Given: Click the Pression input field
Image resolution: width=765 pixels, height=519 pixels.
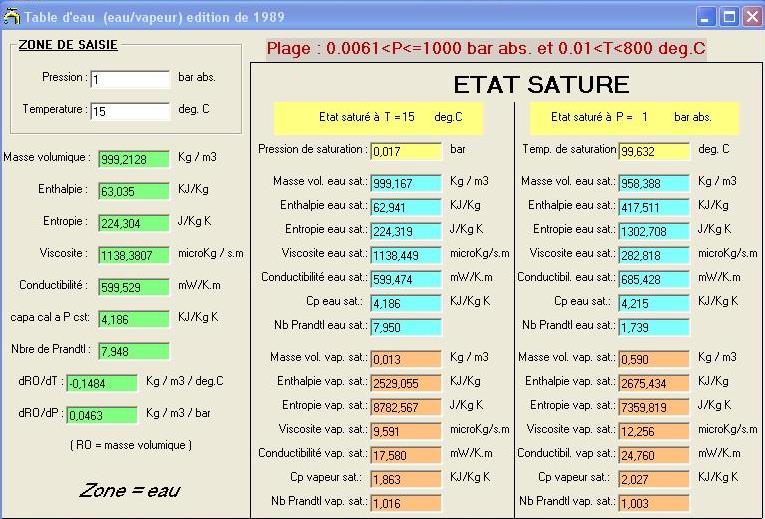Looking at the screenshot, I should pos(130,79).
